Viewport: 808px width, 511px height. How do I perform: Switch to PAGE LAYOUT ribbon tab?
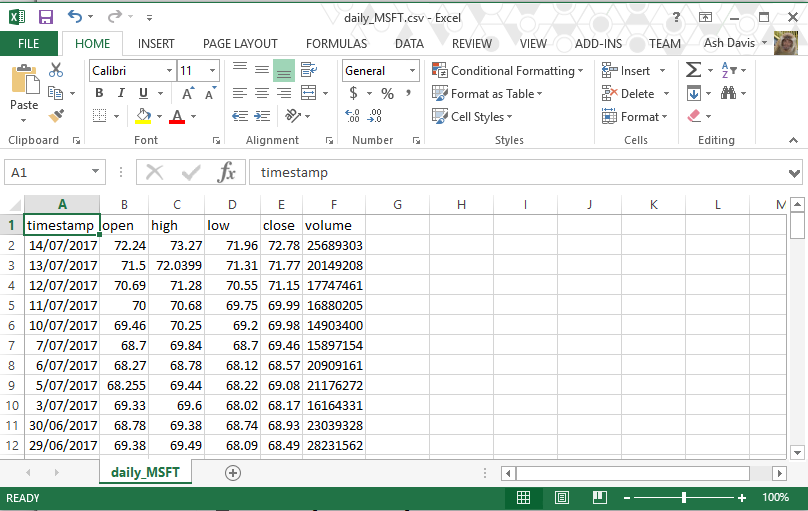coord(240,44)
